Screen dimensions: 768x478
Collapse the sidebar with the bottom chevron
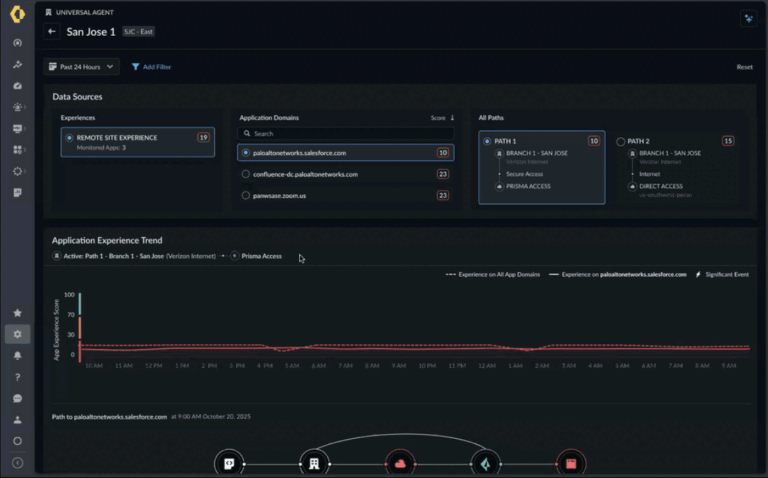pos(18,463)
